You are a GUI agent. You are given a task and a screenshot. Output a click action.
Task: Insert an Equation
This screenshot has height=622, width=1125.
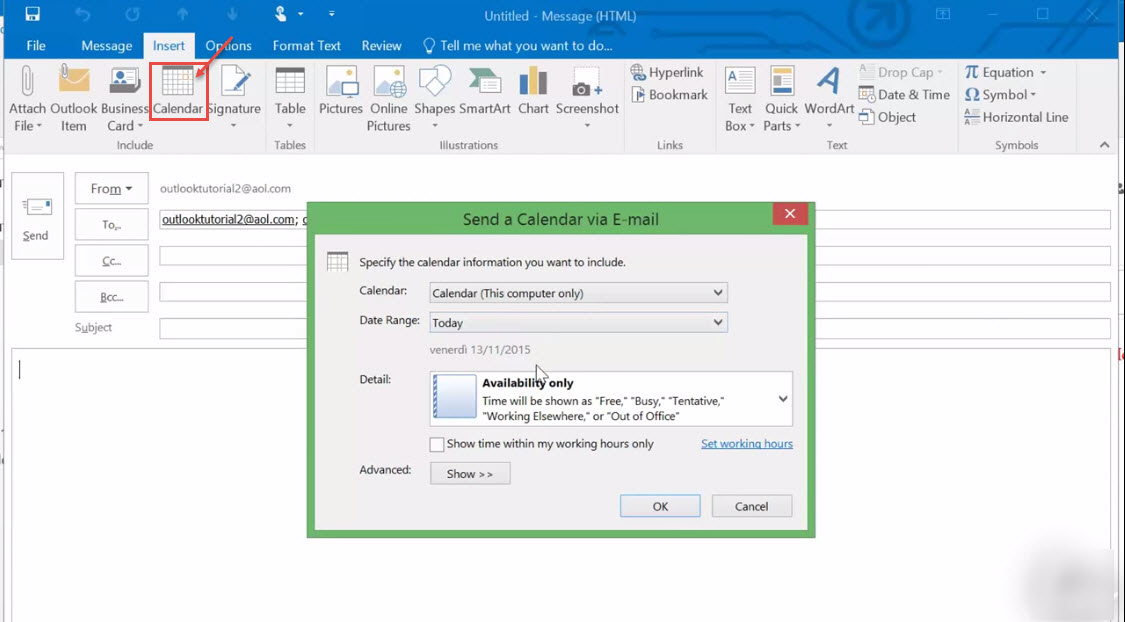click(x=1005, y=72)
